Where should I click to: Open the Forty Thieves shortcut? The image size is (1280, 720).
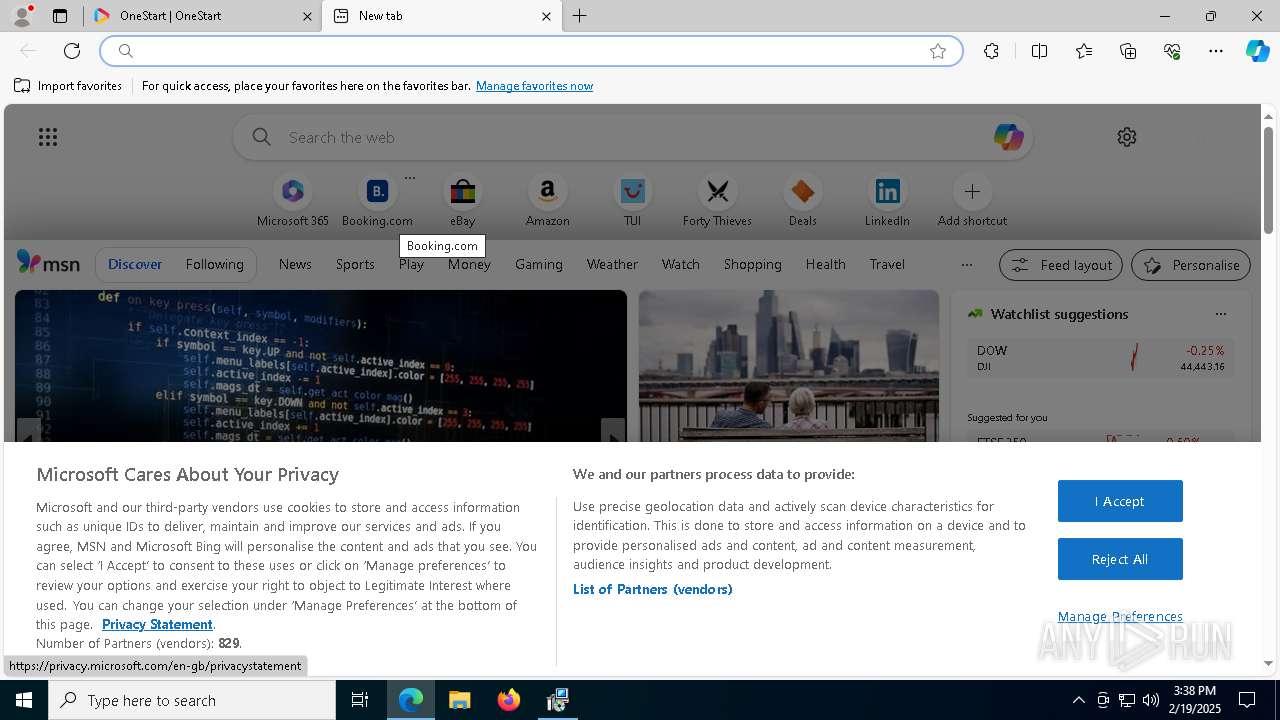(x=717, y=201)
